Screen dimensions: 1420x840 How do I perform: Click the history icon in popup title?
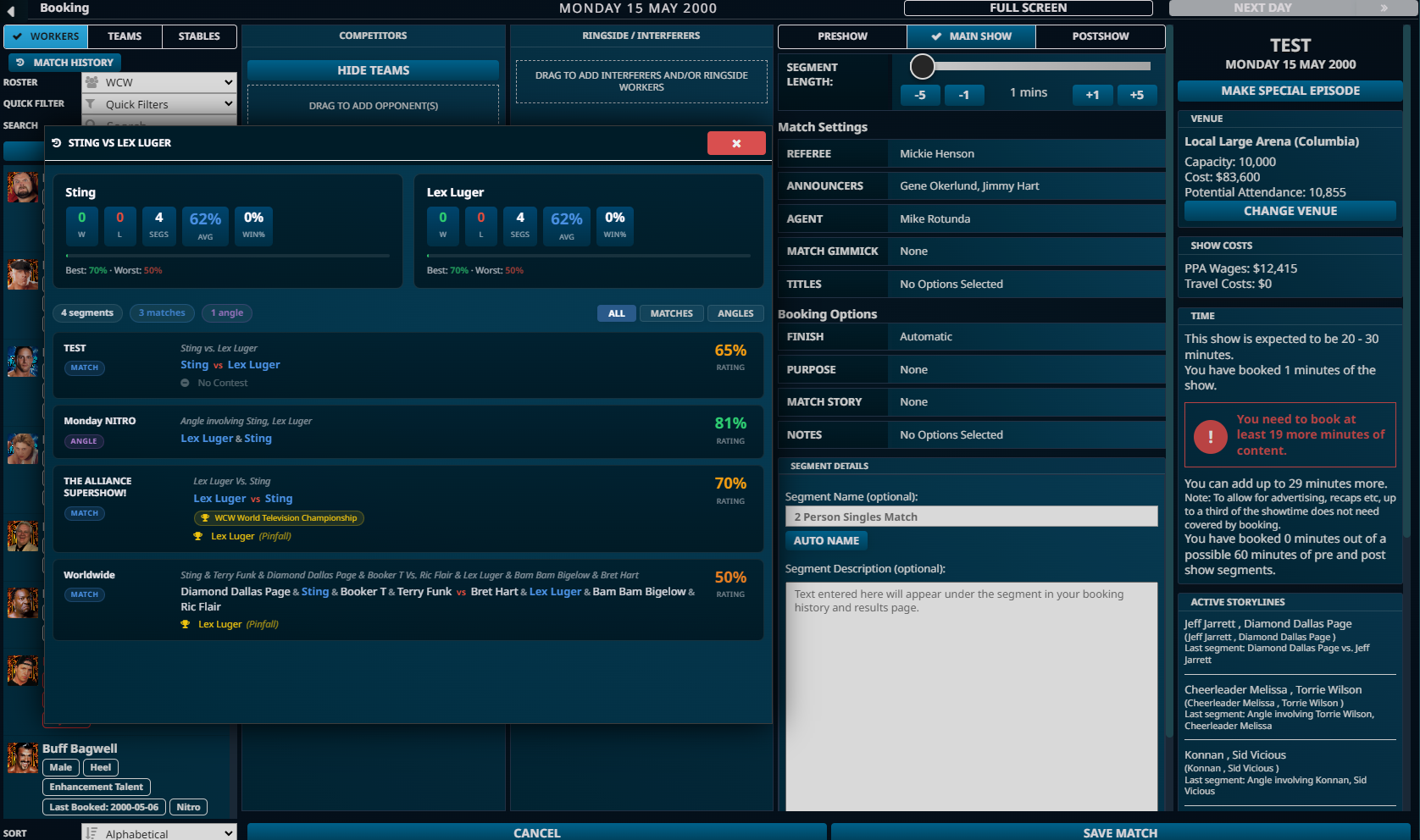tap(57, 143)
